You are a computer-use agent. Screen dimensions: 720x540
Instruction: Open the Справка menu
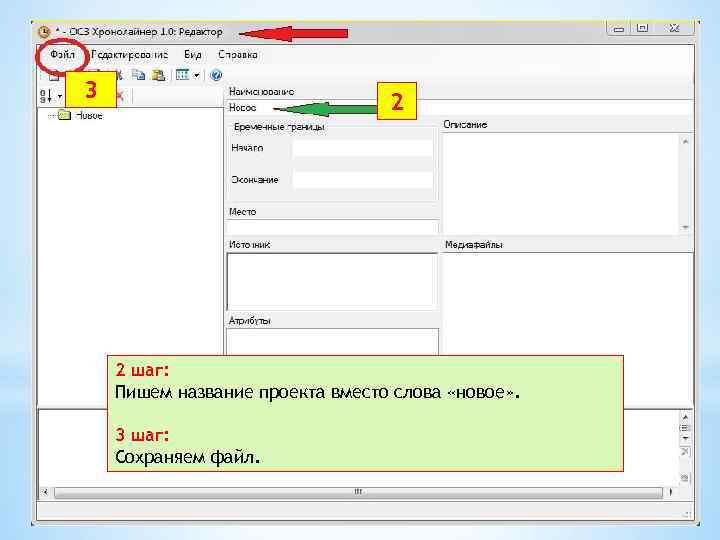[237, 55]
